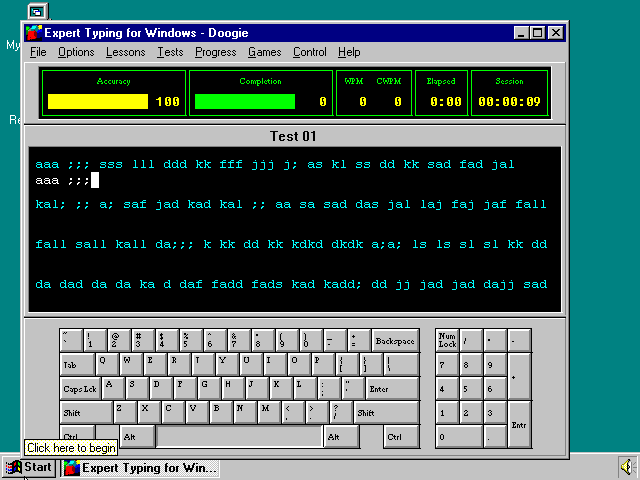Click the Windows Start button
This screenshot has width=640, height=480.
point(29,467)
